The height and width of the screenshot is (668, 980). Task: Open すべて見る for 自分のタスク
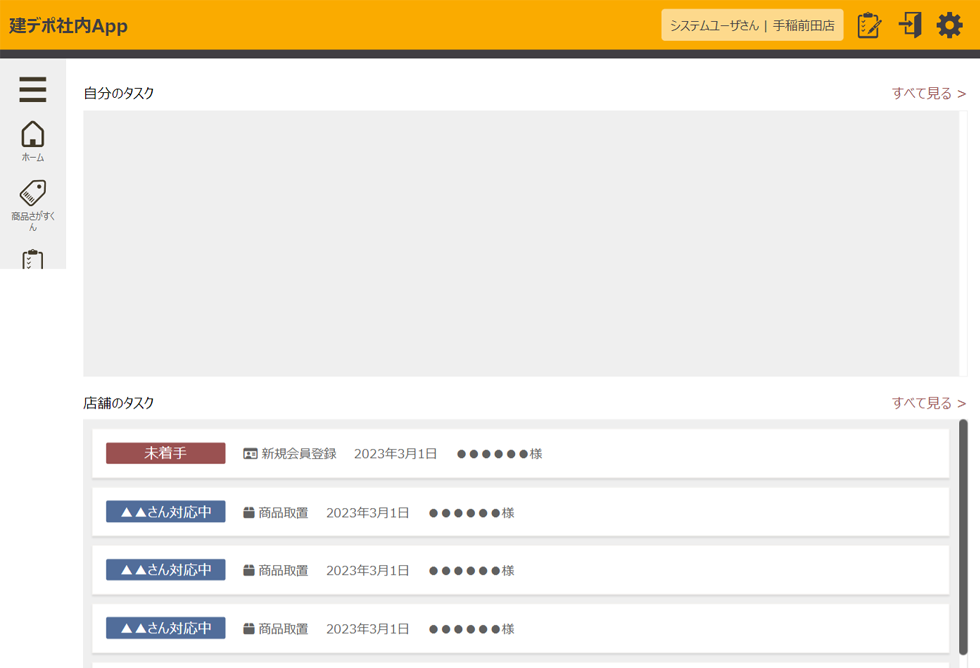(x=928, y=93)
